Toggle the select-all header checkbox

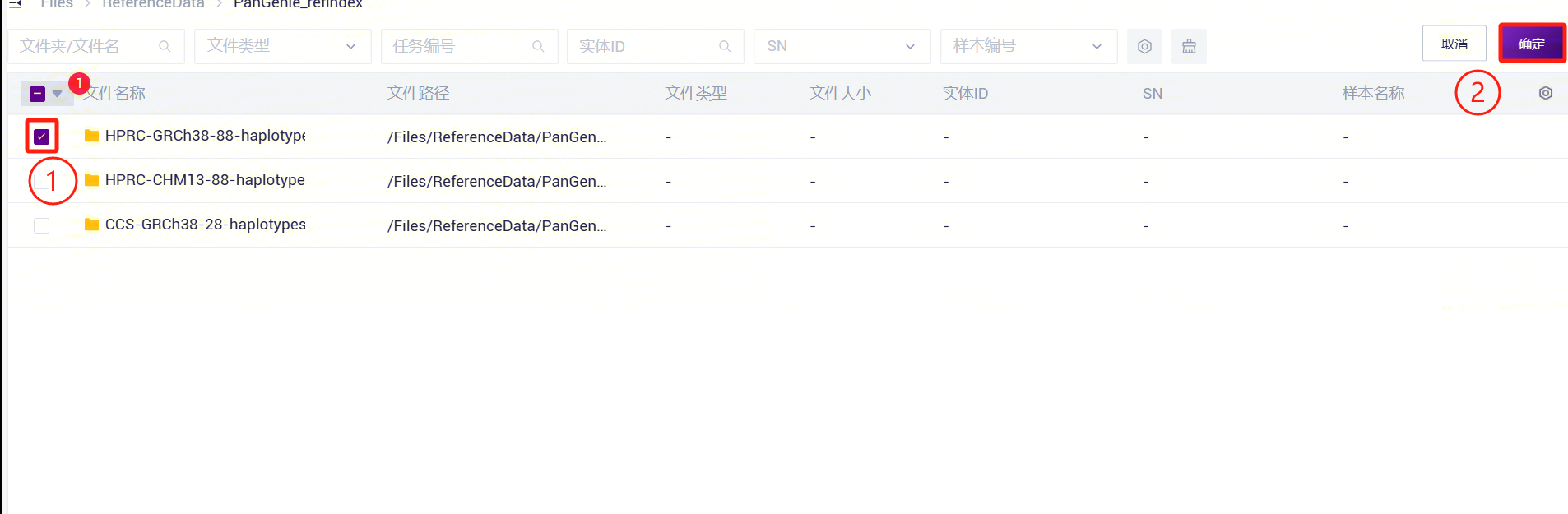(x=37, y=94)
